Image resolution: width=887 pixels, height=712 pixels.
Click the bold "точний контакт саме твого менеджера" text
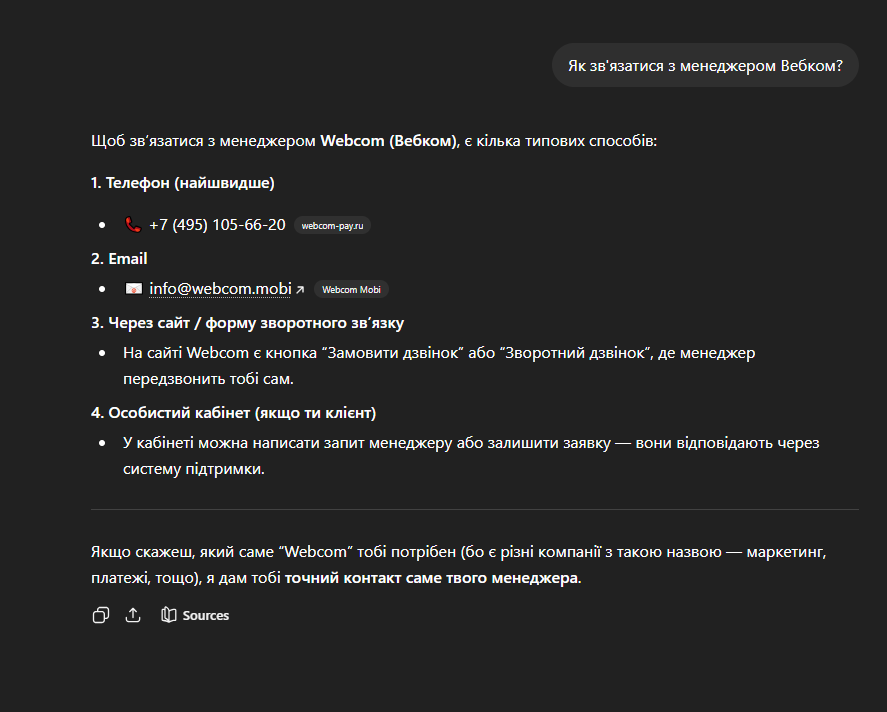(432, 578)
